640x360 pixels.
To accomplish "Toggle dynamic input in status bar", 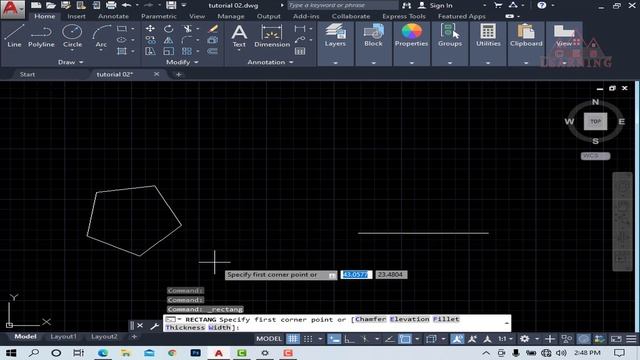I will [x=334, y=339].
